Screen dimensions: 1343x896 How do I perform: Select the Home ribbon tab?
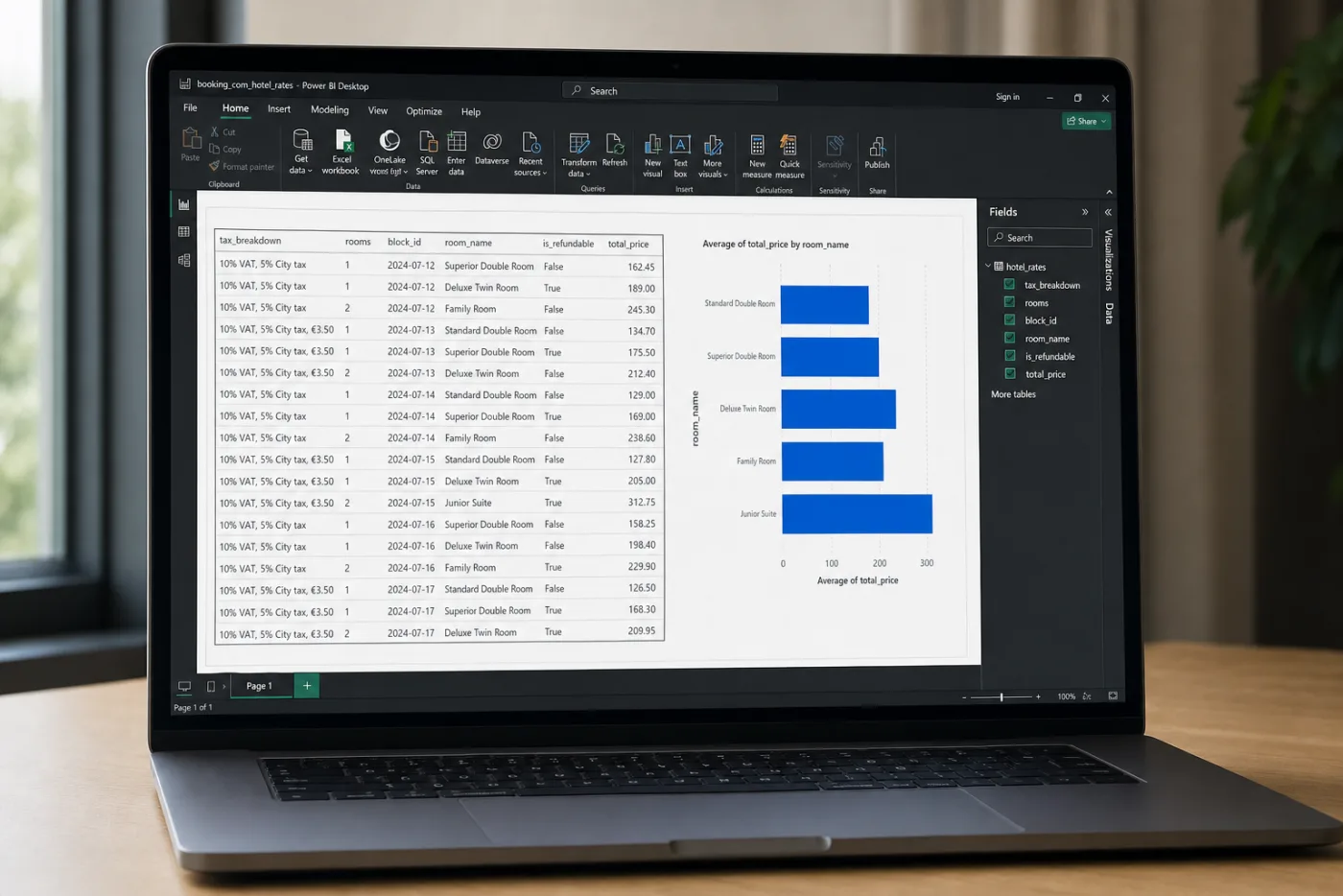pyautogui.click(x=235, y=108)
